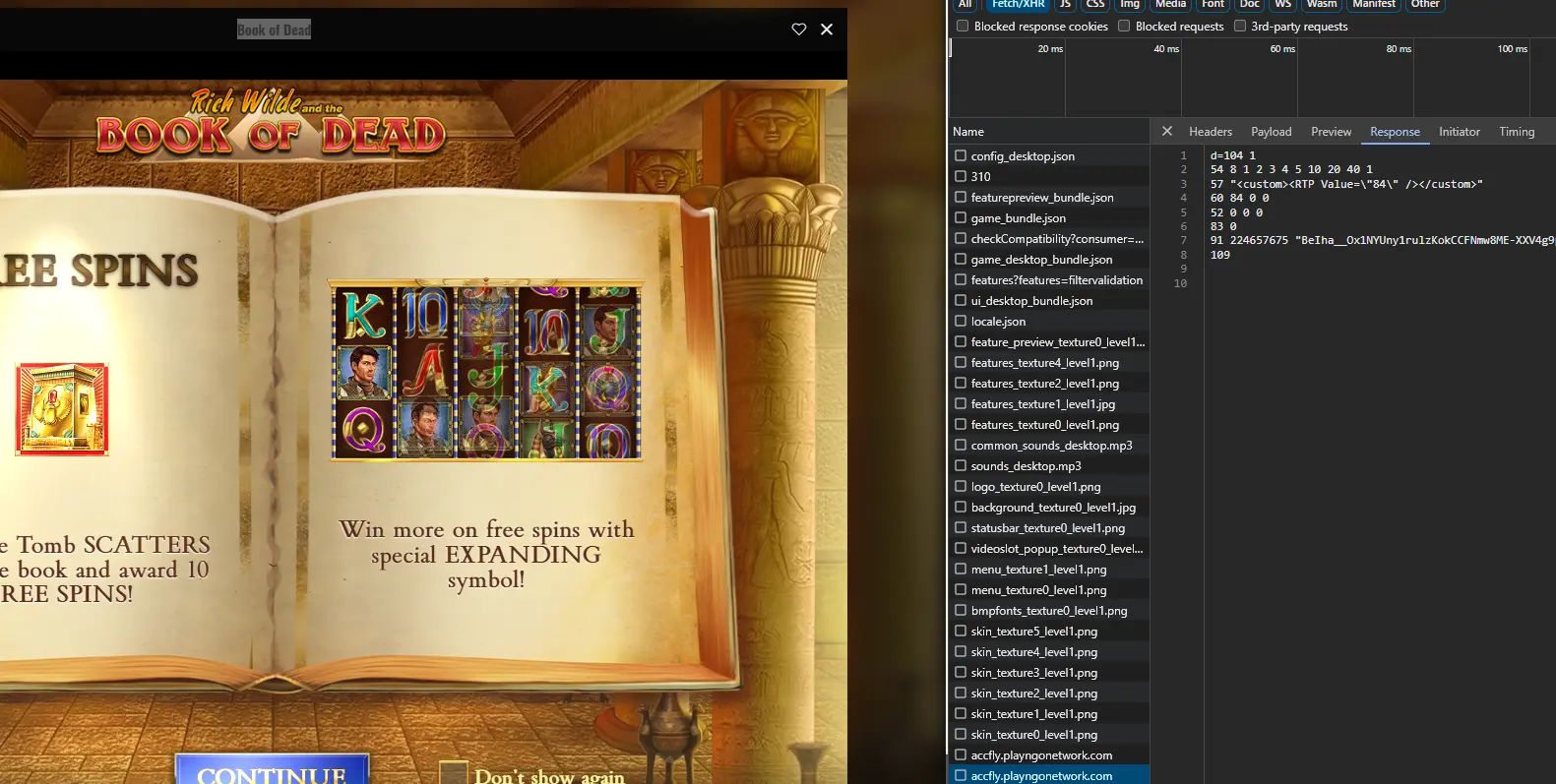Select the Response tab

[x=1396, y=132]
